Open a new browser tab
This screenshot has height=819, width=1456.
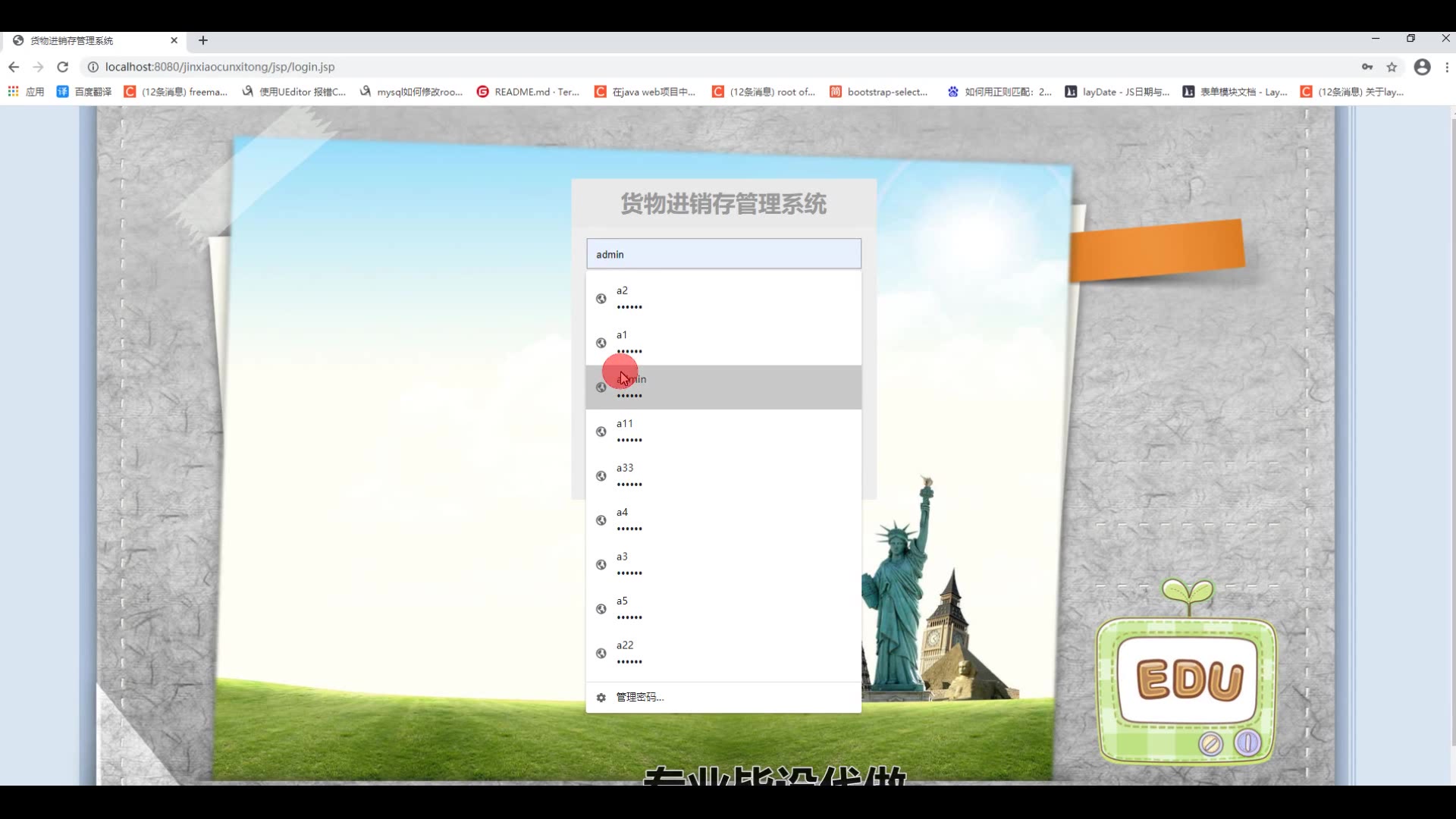[x=203, y=40]
